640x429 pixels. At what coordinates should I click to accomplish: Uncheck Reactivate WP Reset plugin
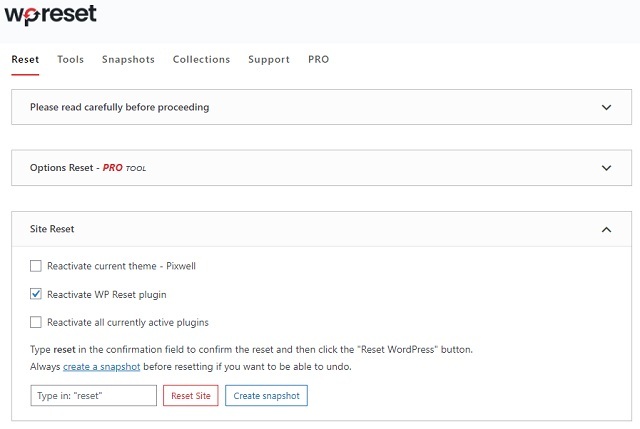point(36,294)
